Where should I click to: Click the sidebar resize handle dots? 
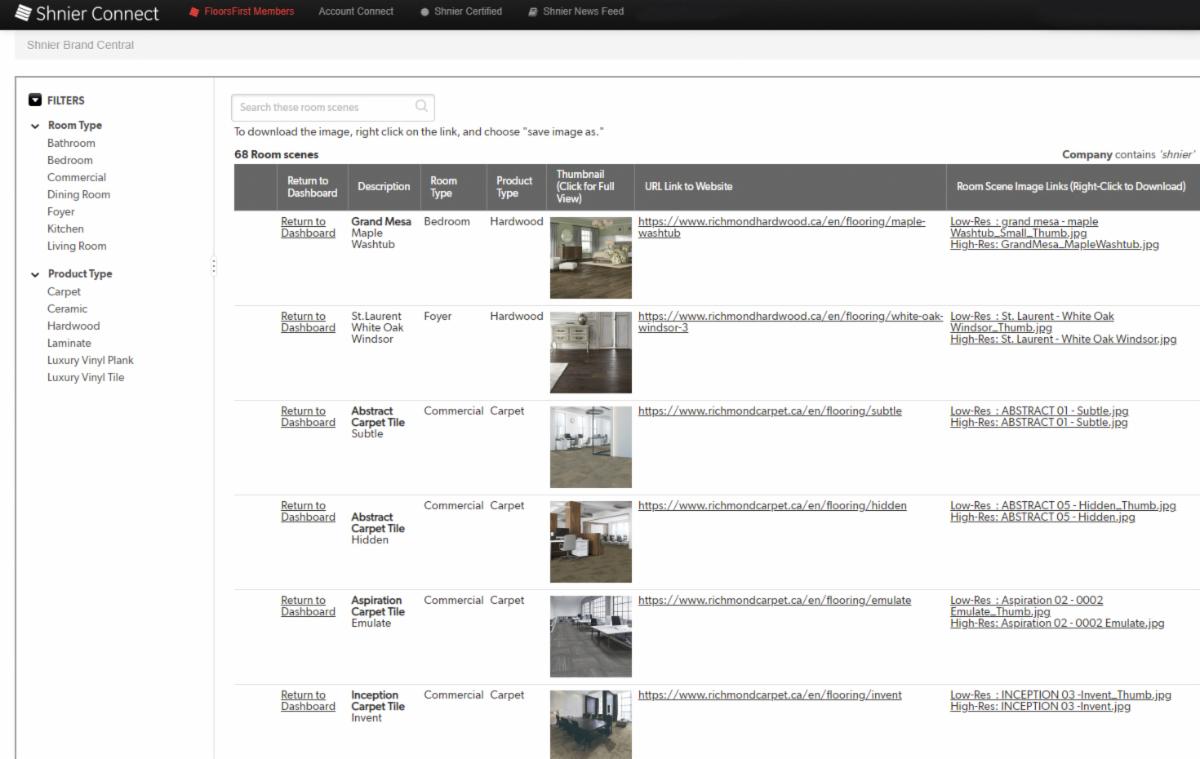tap(214, 265)
